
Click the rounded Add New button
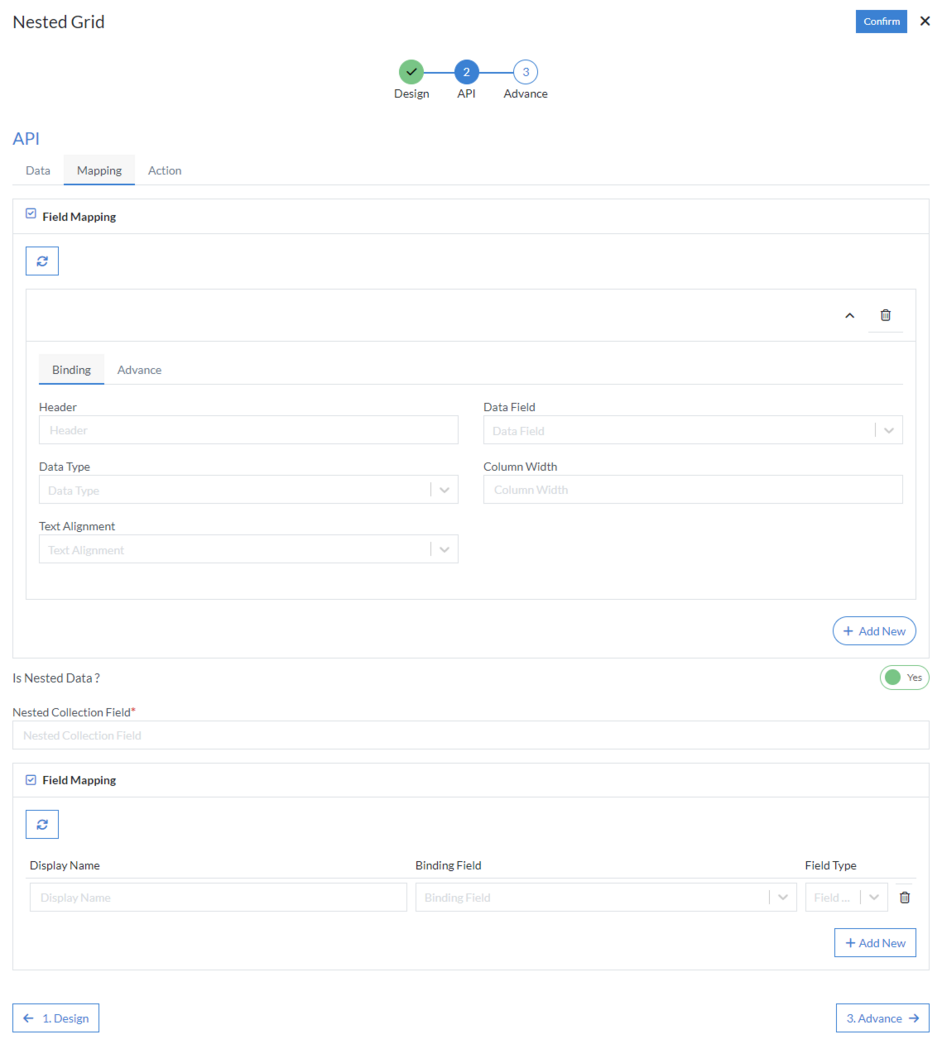[874, 631]
